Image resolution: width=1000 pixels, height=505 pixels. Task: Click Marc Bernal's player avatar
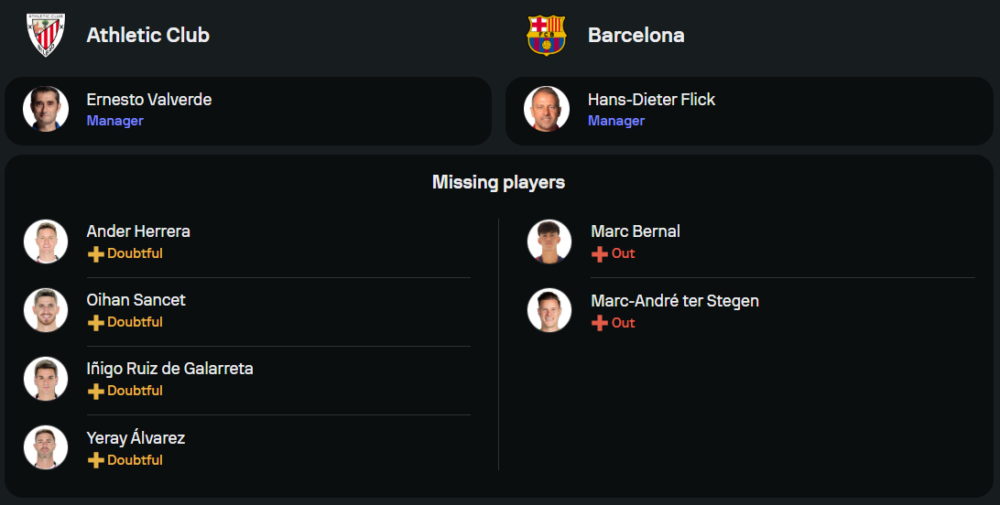pos(549,241)
